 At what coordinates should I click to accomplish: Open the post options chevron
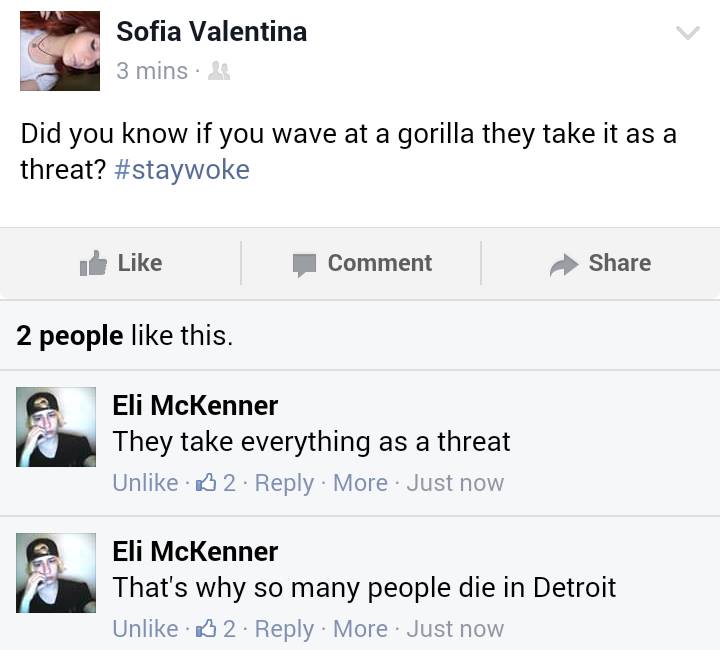pyautogui.click(x=687, y=33)
